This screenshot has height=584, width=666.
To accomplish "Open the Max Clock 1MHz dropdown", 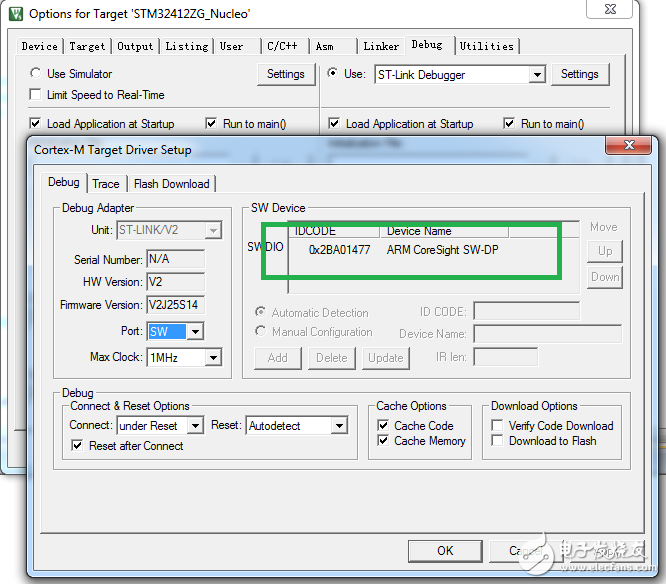I will [213, 358].
